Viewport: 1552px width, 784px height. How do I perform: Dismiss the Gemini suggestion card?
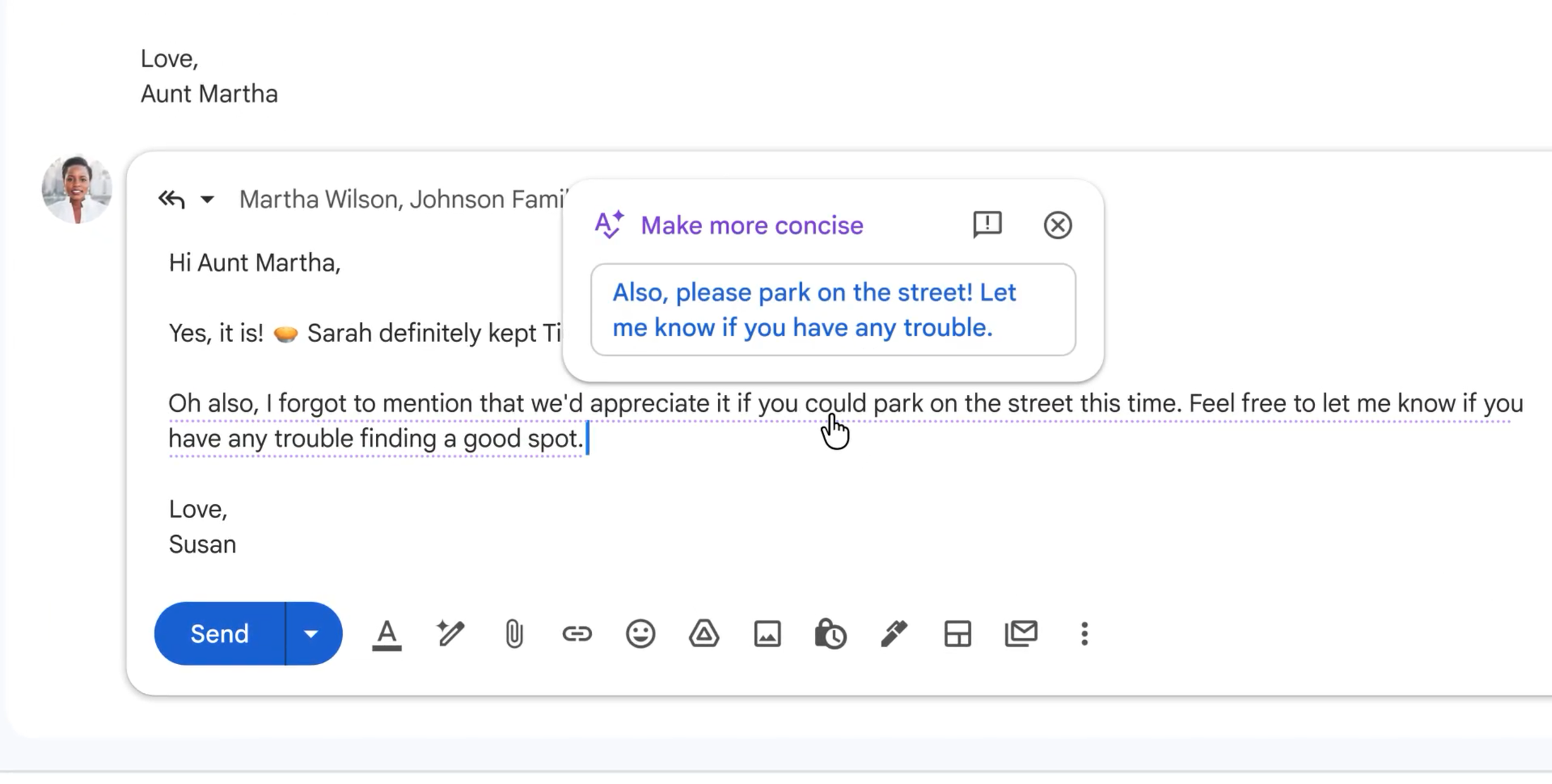click(1057, 225)
